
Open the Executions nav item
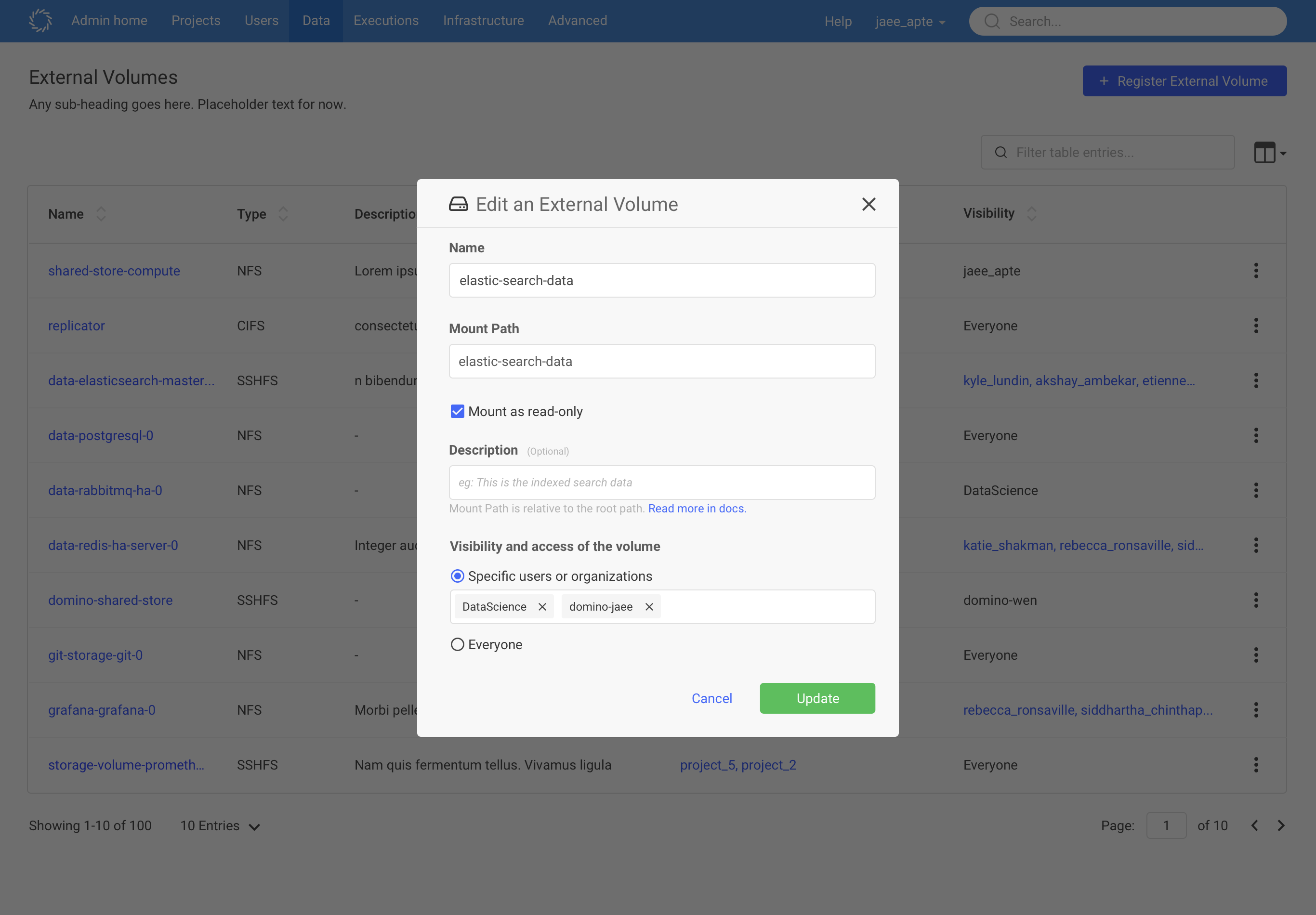386,21
